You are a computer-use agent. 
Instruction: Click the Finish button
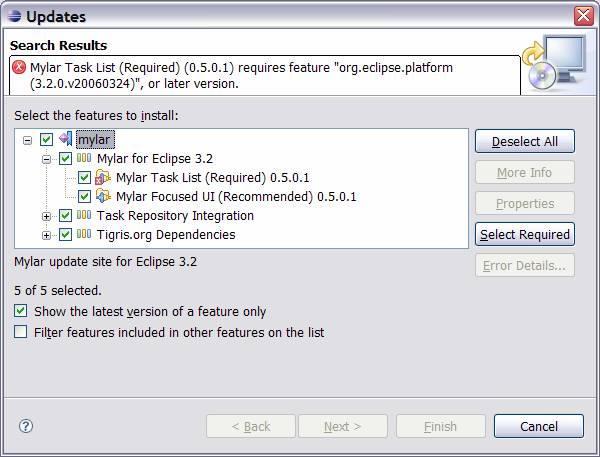tap(441, 426)
